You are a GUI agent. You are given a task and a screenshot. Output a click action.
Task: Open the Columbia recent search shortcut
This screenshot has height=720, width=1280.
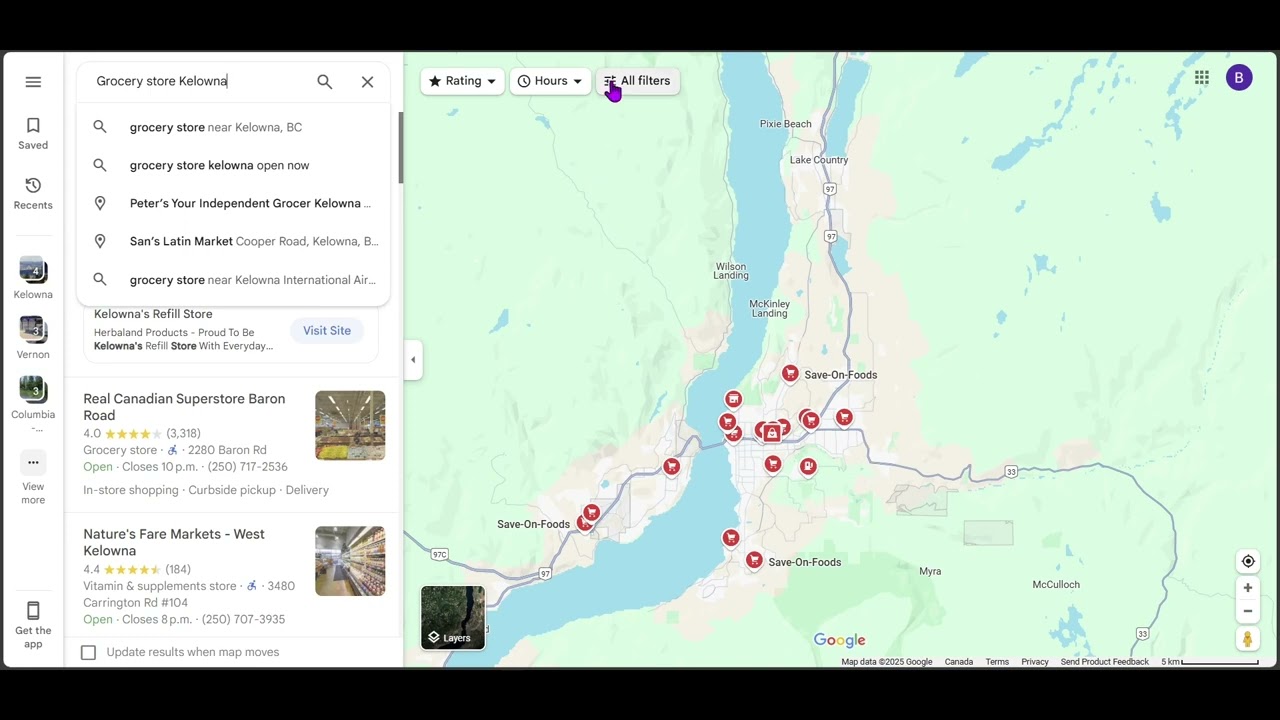[33, 405]
